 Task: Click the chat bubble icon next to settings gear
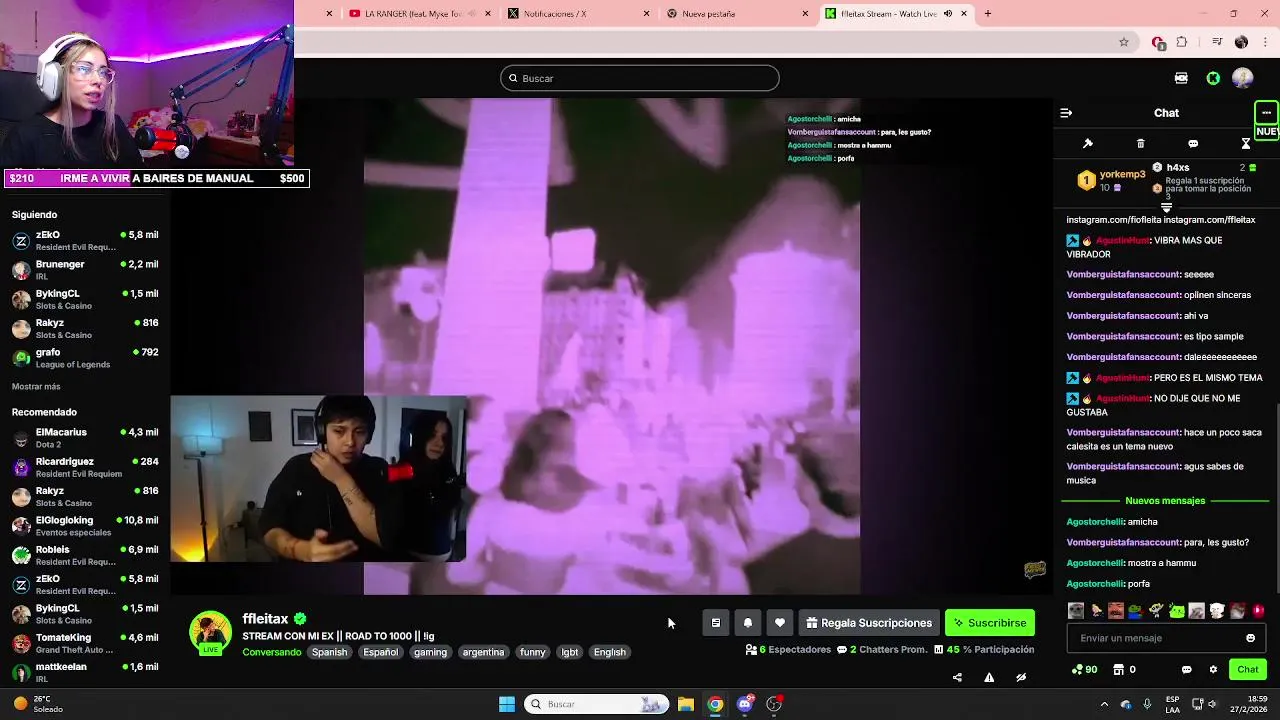(x=1187, y=669)
